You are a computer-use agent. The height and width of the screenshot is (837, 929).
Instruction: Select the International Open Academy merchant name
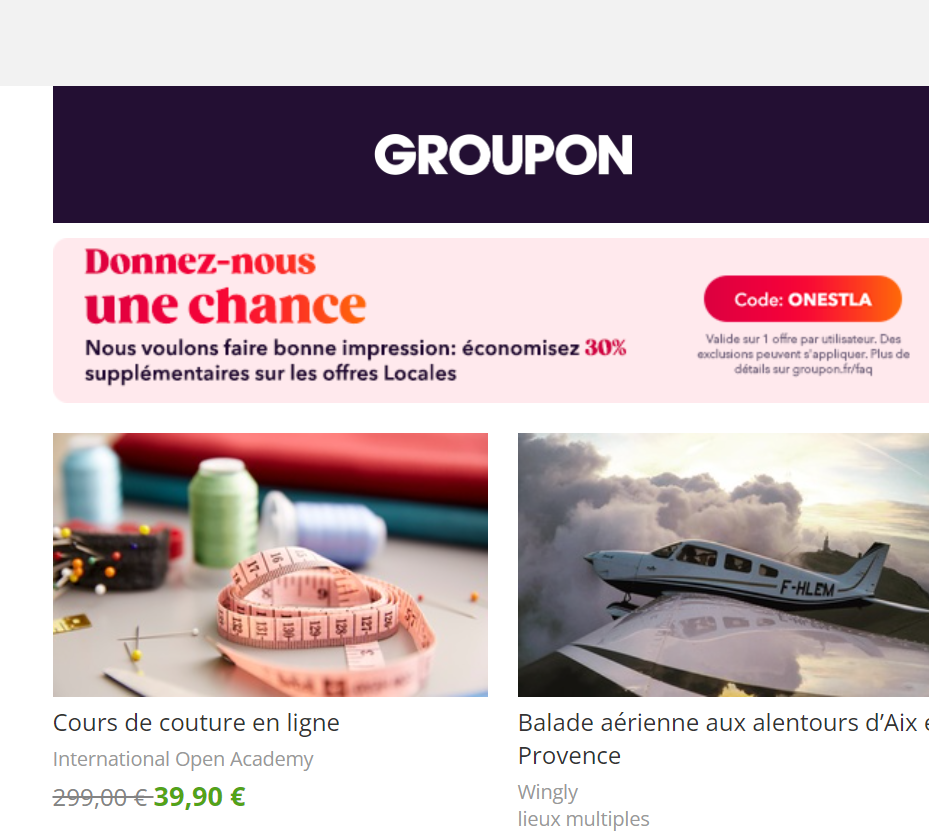click(x=183, y=759)
